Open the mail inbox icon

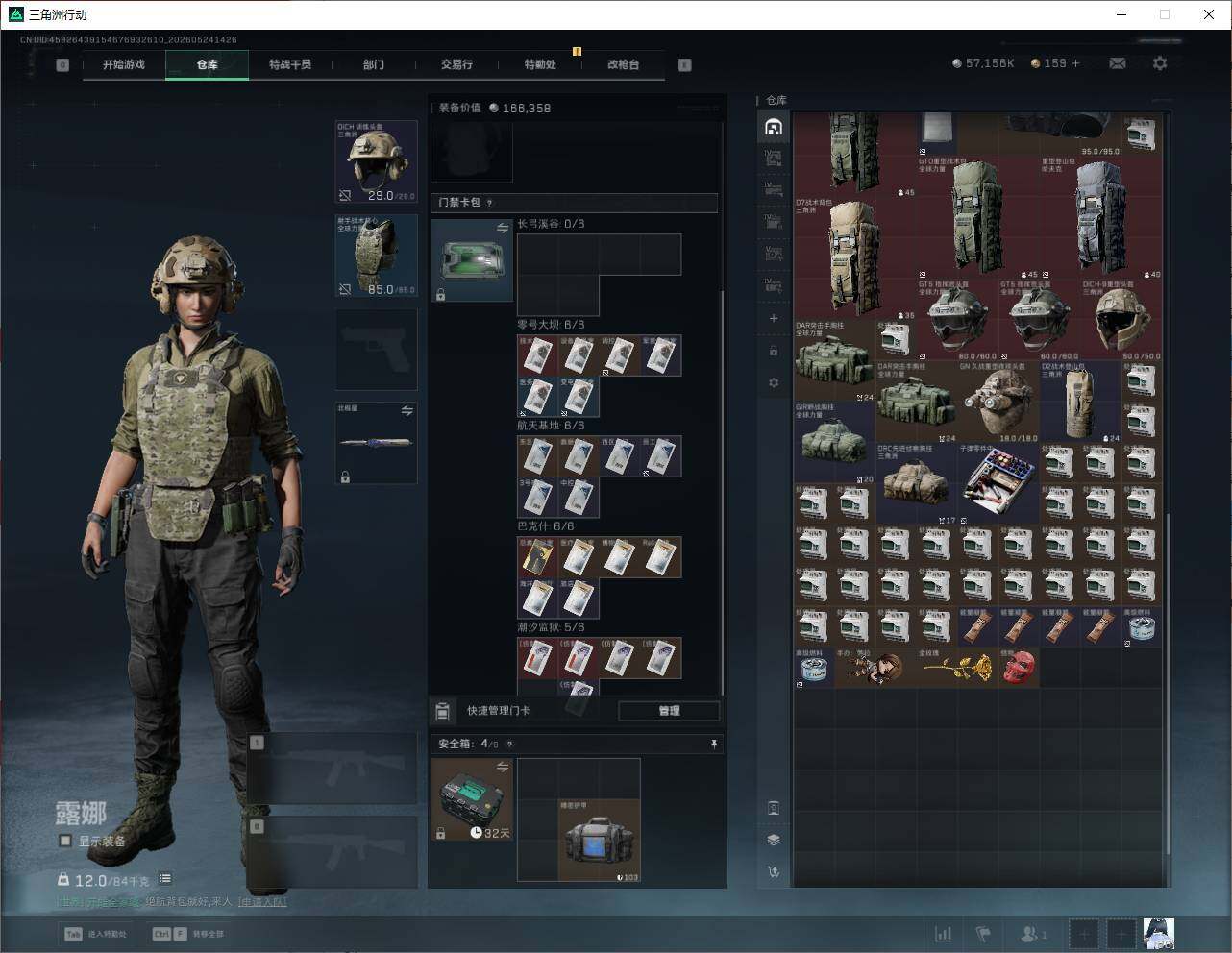[x=1118, y=63]
